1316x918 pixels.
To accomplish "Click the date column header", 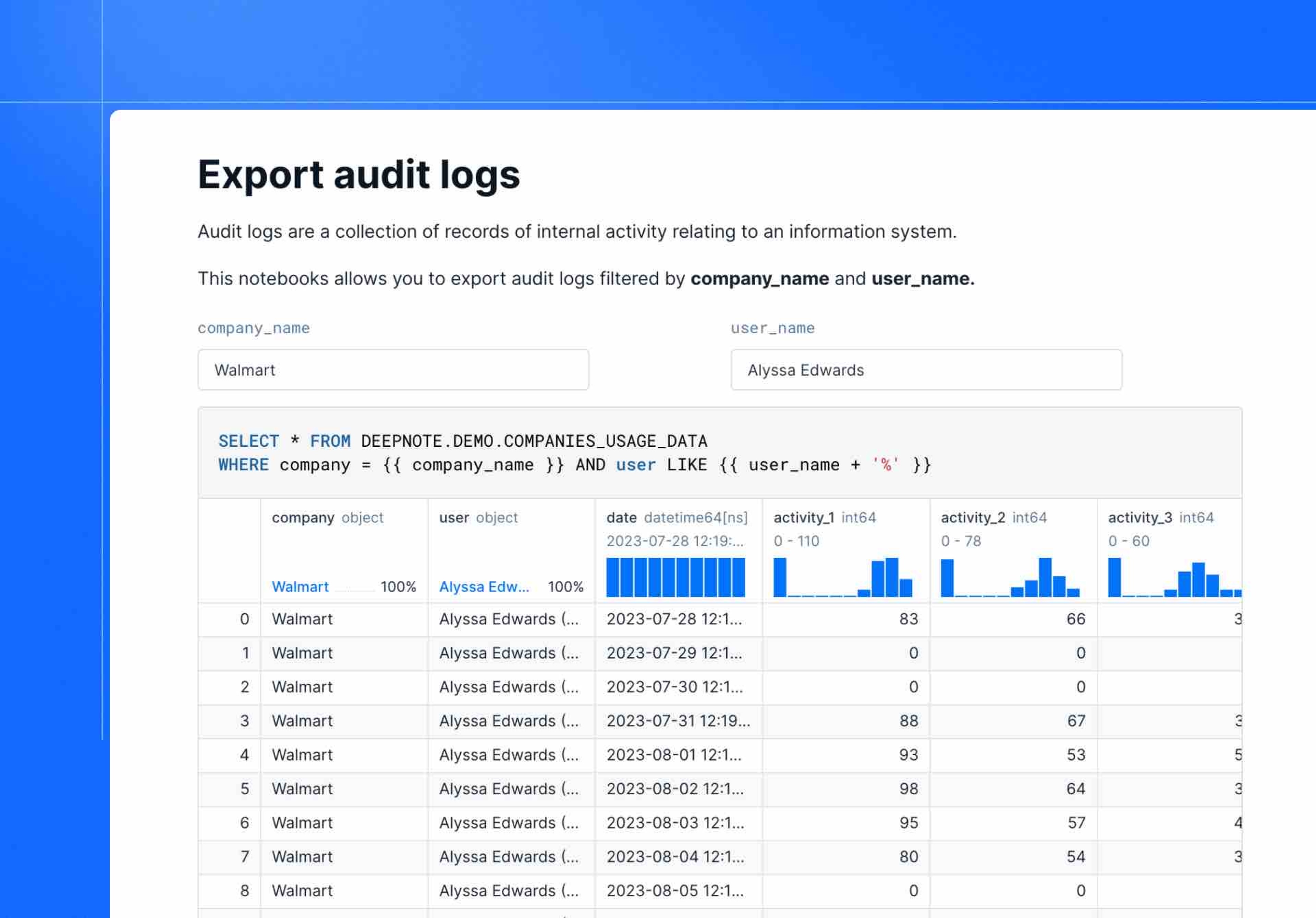I will [621, 518].
